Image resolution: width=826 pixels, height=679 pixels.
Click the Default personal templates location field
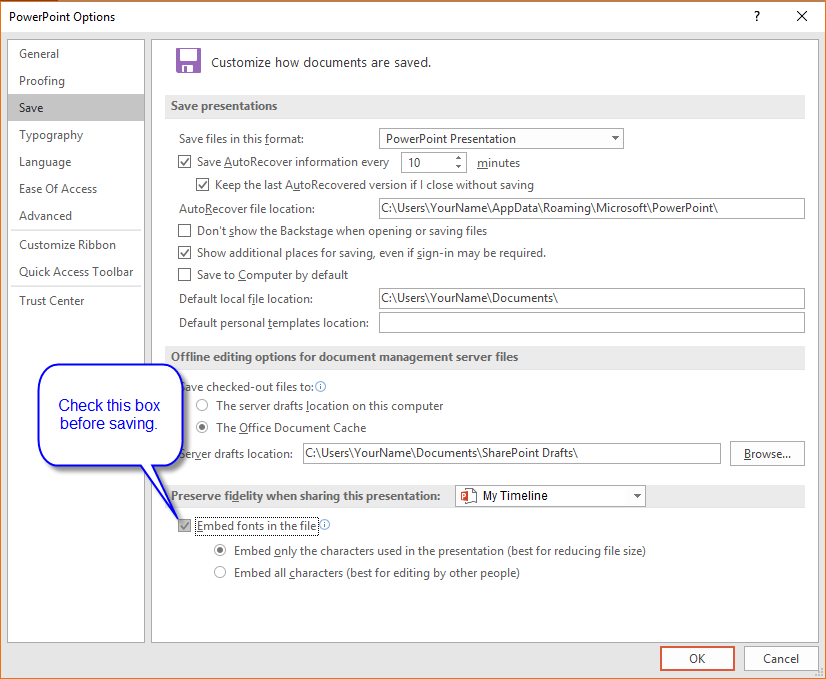(x=592, y=322)
